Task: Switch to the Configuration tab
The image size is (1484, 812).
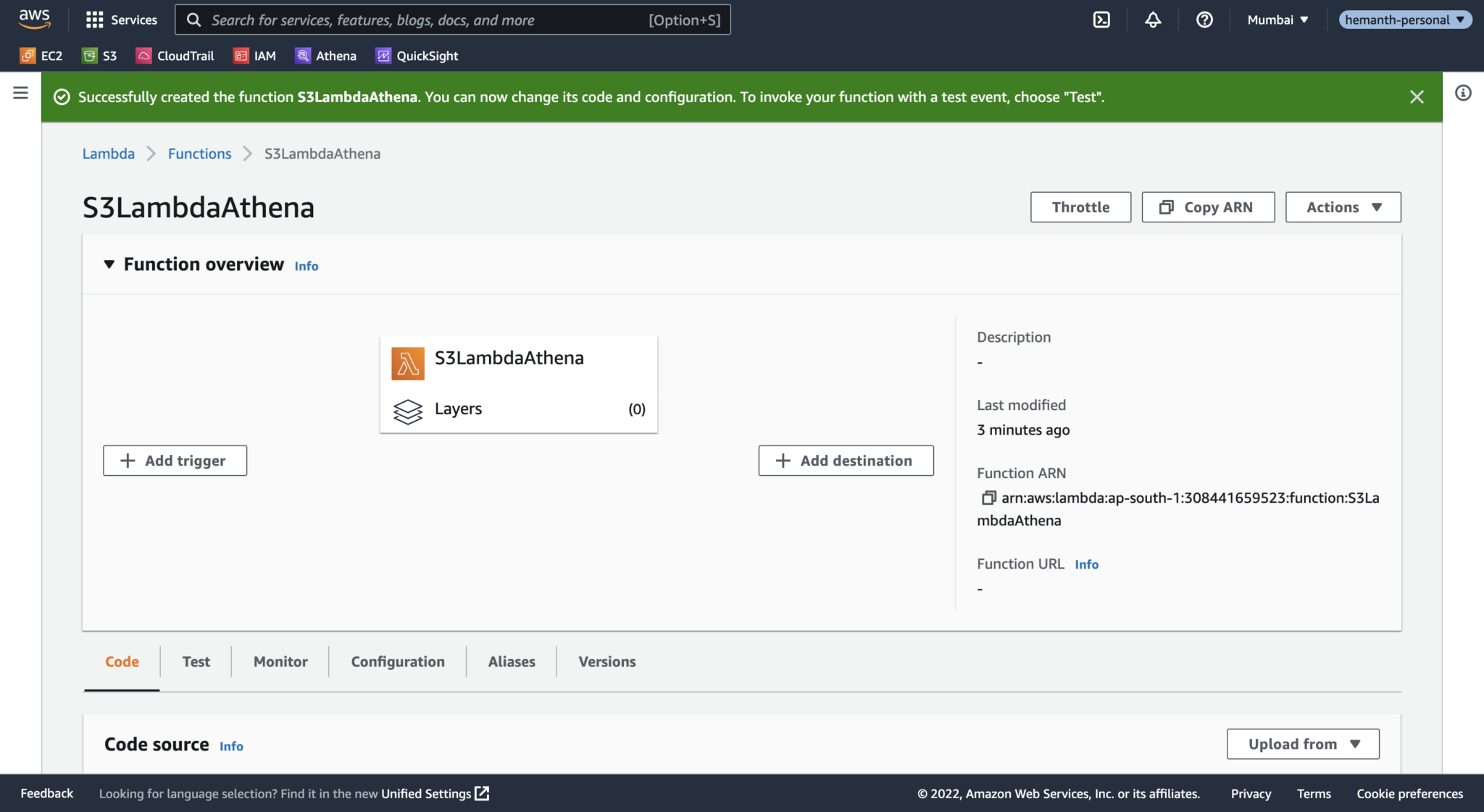Action: (397, 661)
